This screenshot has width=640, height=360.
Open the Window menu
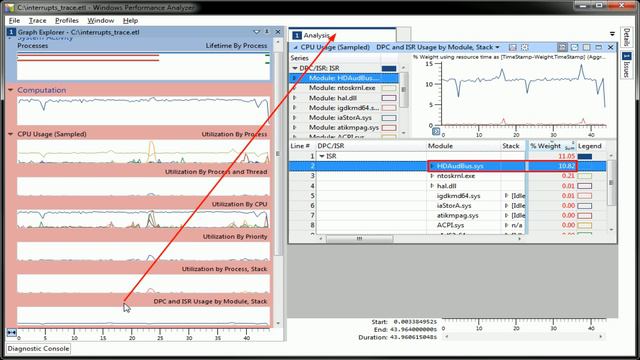pos(100,20)
